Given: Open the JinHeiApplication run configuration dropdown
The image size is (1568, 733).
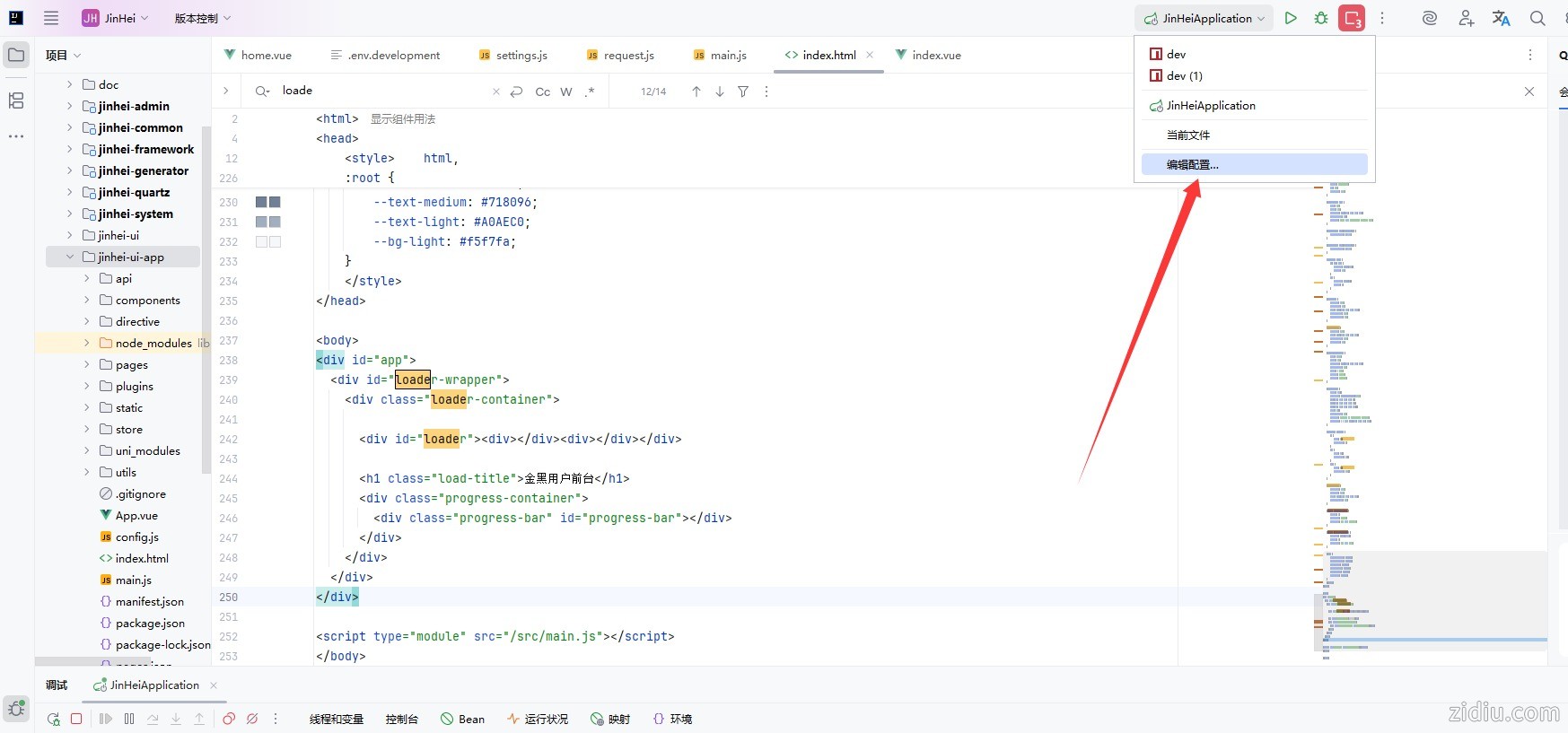Looking at the screenshot, I should 1204,18.
